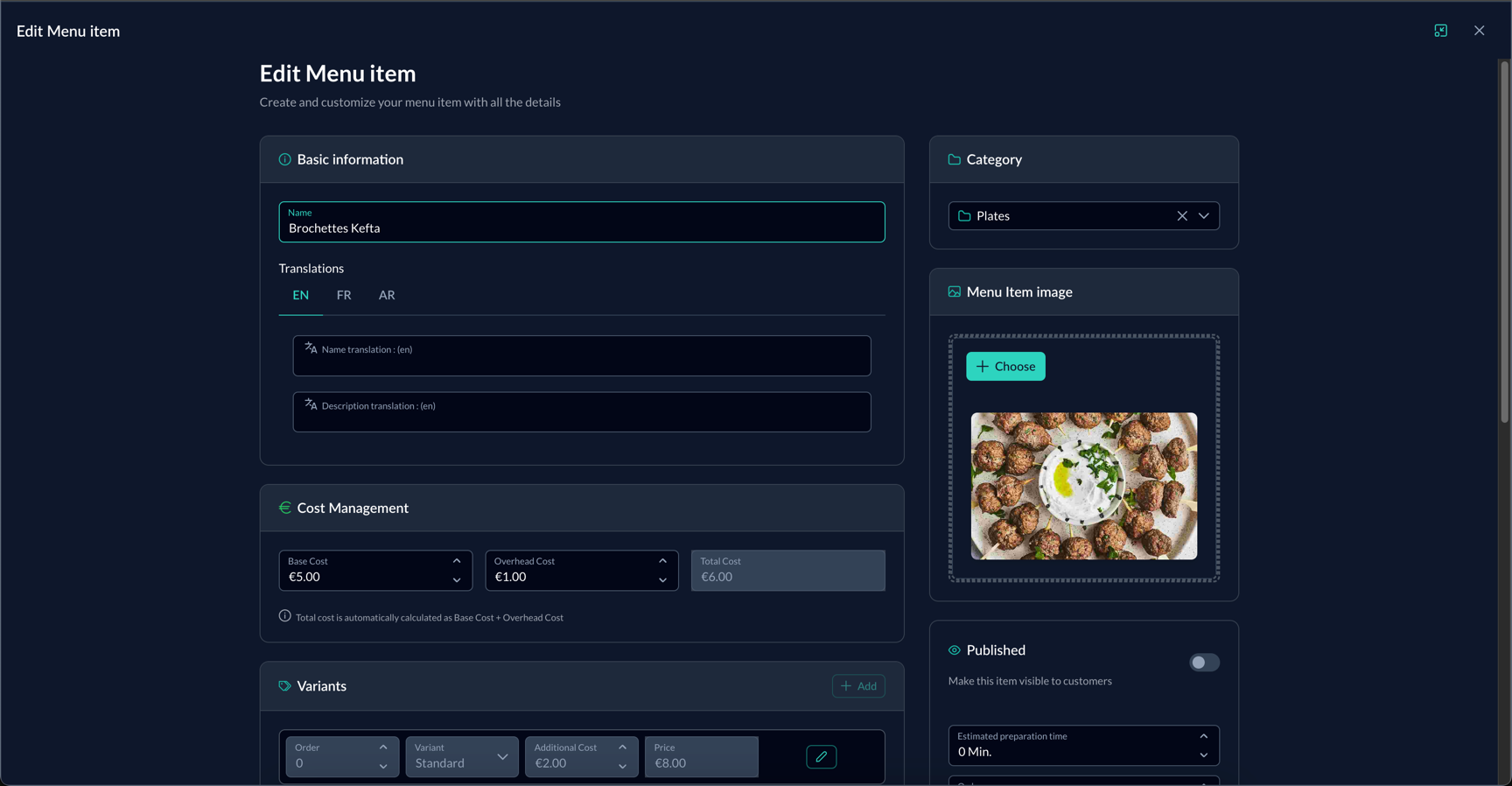
Task: Close the Edit Menu item dialog
Action: click(1479, 31)
